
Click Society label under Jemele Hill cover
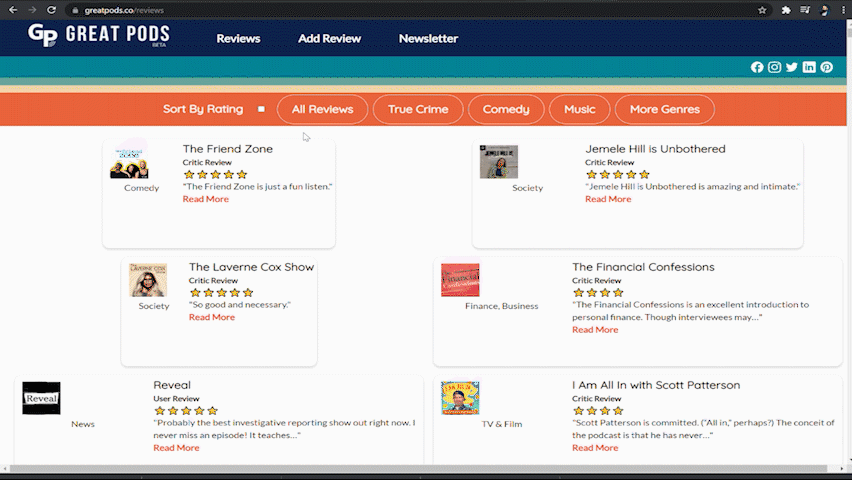click(527, 188)
